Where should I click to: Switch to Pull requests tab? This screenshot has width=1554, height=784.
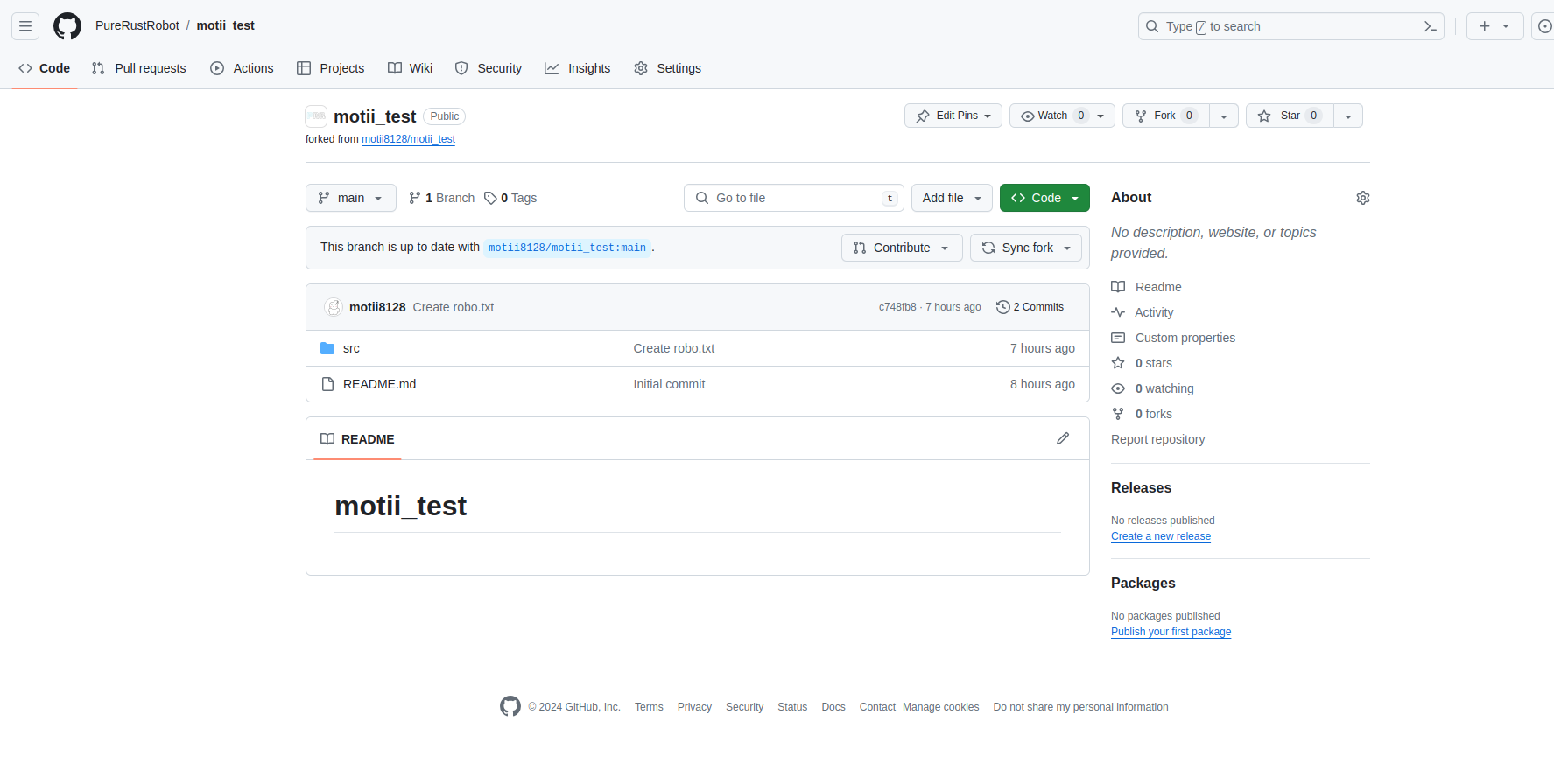[139, 68]
